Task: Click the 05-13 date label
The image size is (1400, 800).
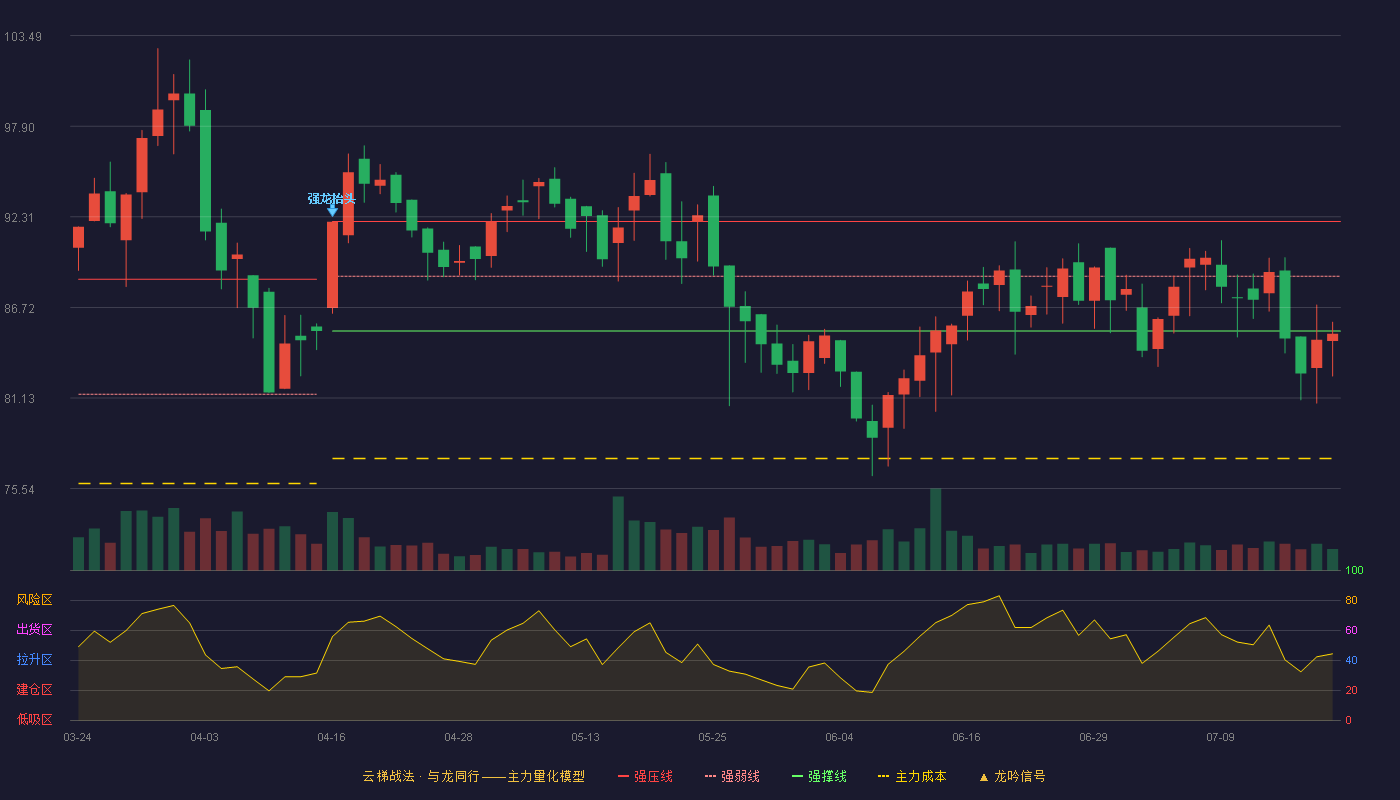Action: (585, 737)
